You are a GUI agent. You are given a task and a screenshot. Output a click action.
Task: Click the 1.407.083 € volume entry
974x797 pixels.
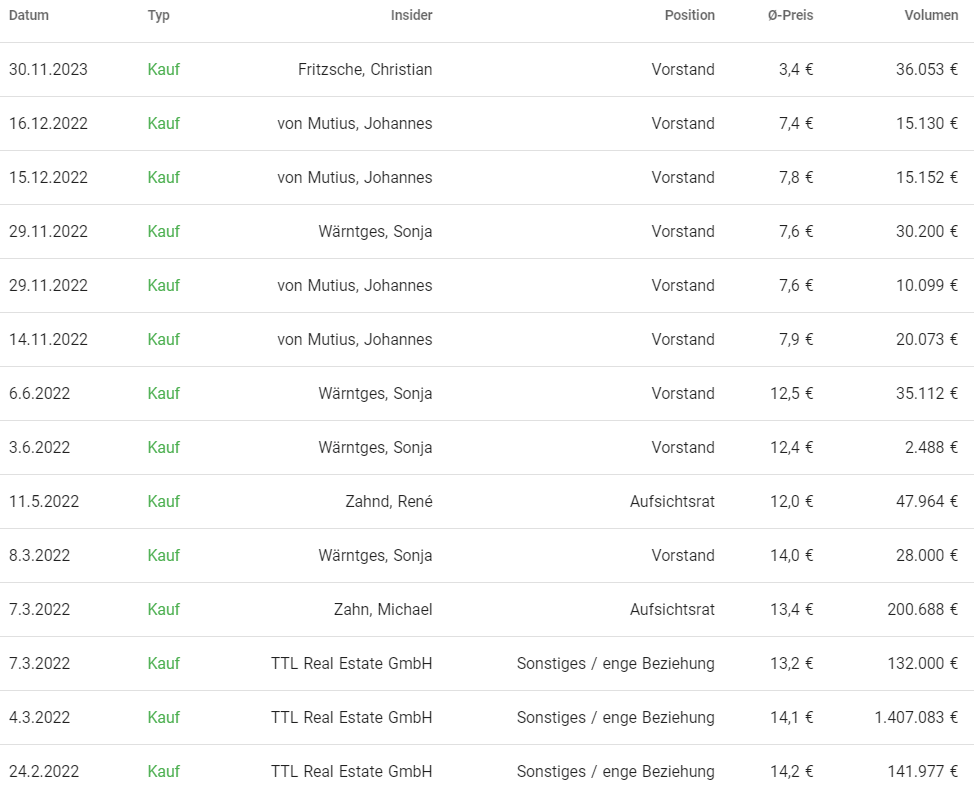pyautogui.click(x=916, y=718)
